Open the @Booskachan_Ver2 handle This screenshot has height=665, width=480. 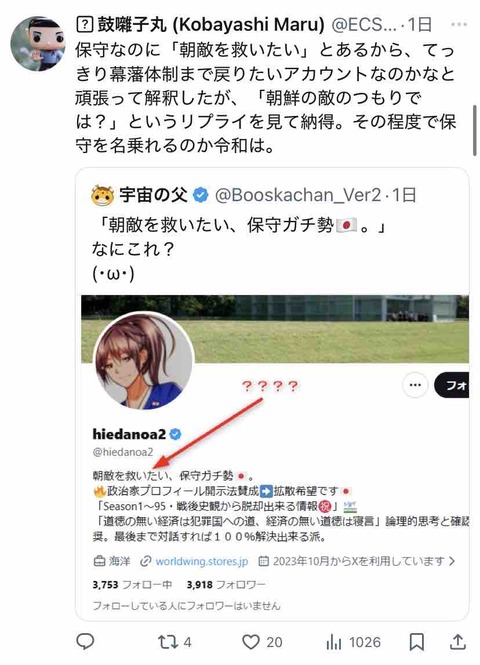coord(298,195)
